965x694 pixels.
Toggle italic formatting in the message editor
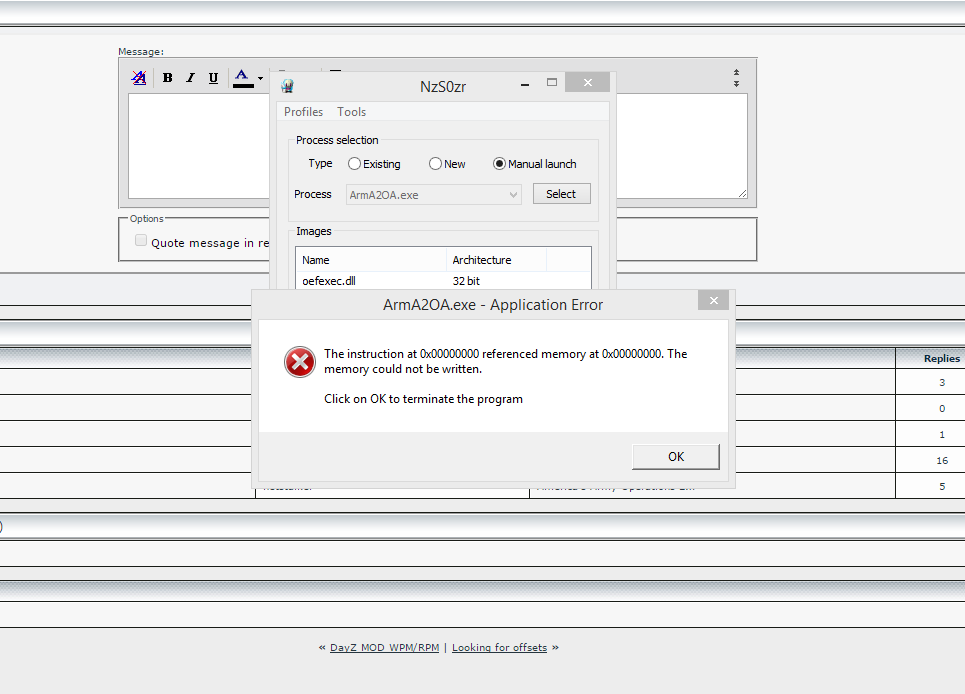[190, 78]
